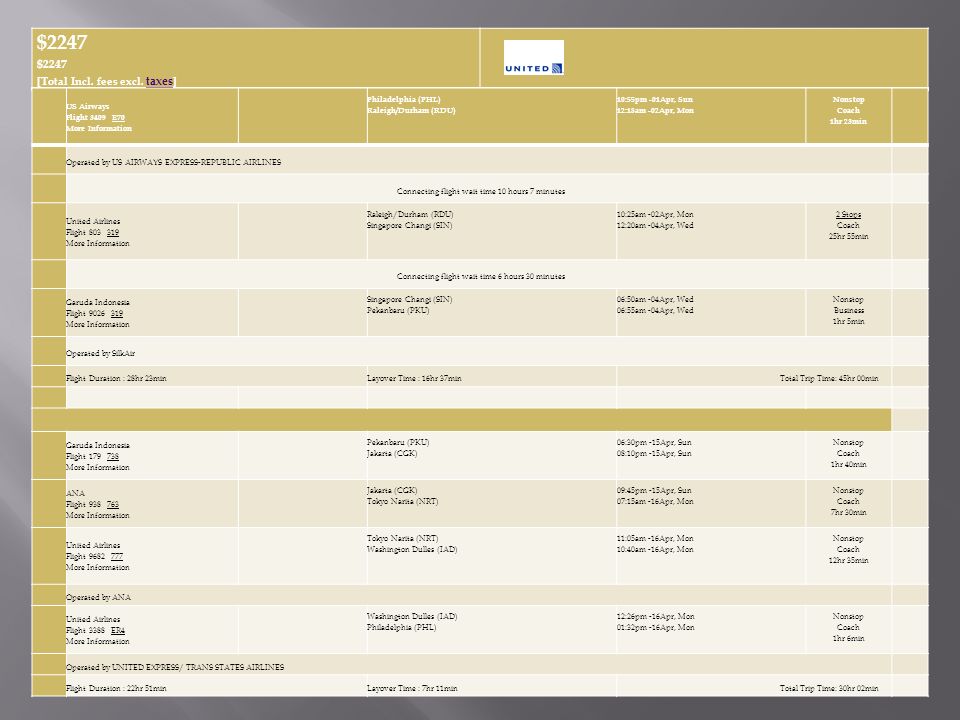Select '09:45pm -15Apr, Sun' departure time
Viewport: 960px width, 720px height.
coord(654,491)
